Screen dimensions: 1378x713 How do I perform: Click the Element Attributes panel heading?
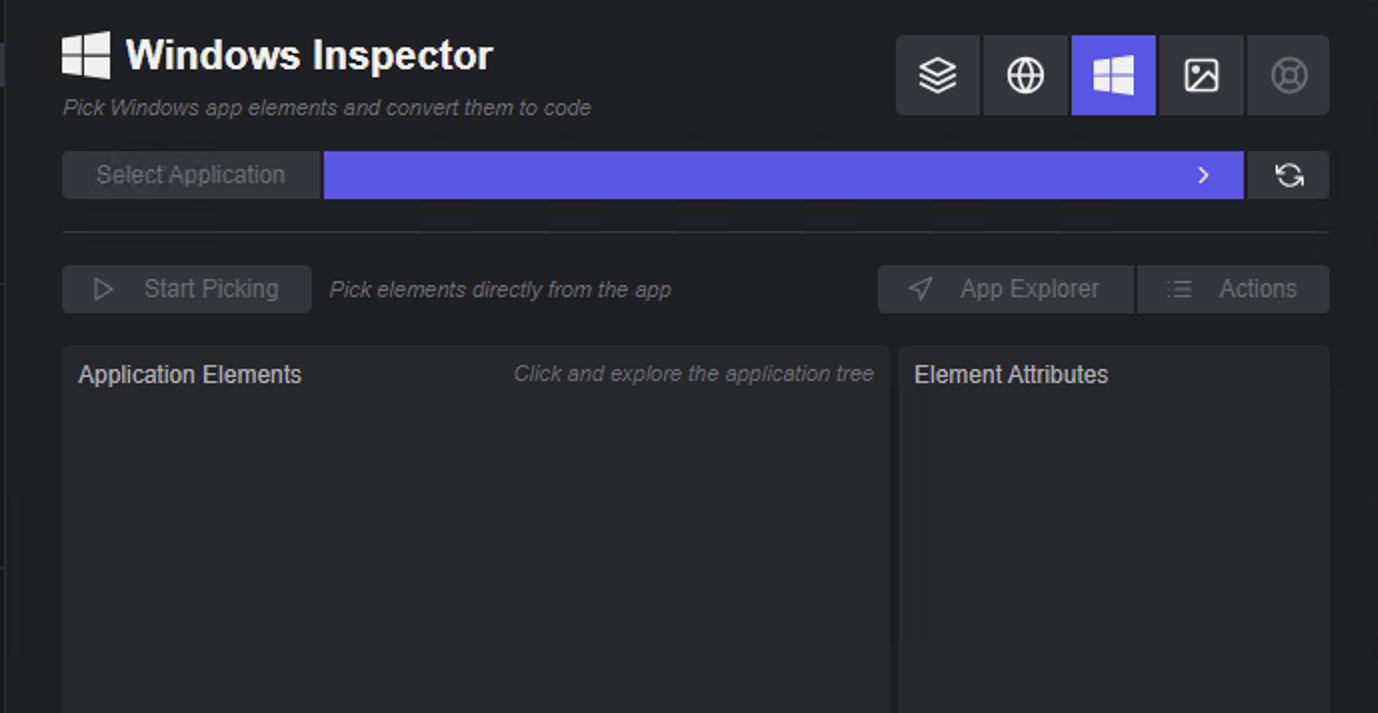point(1011,375)
